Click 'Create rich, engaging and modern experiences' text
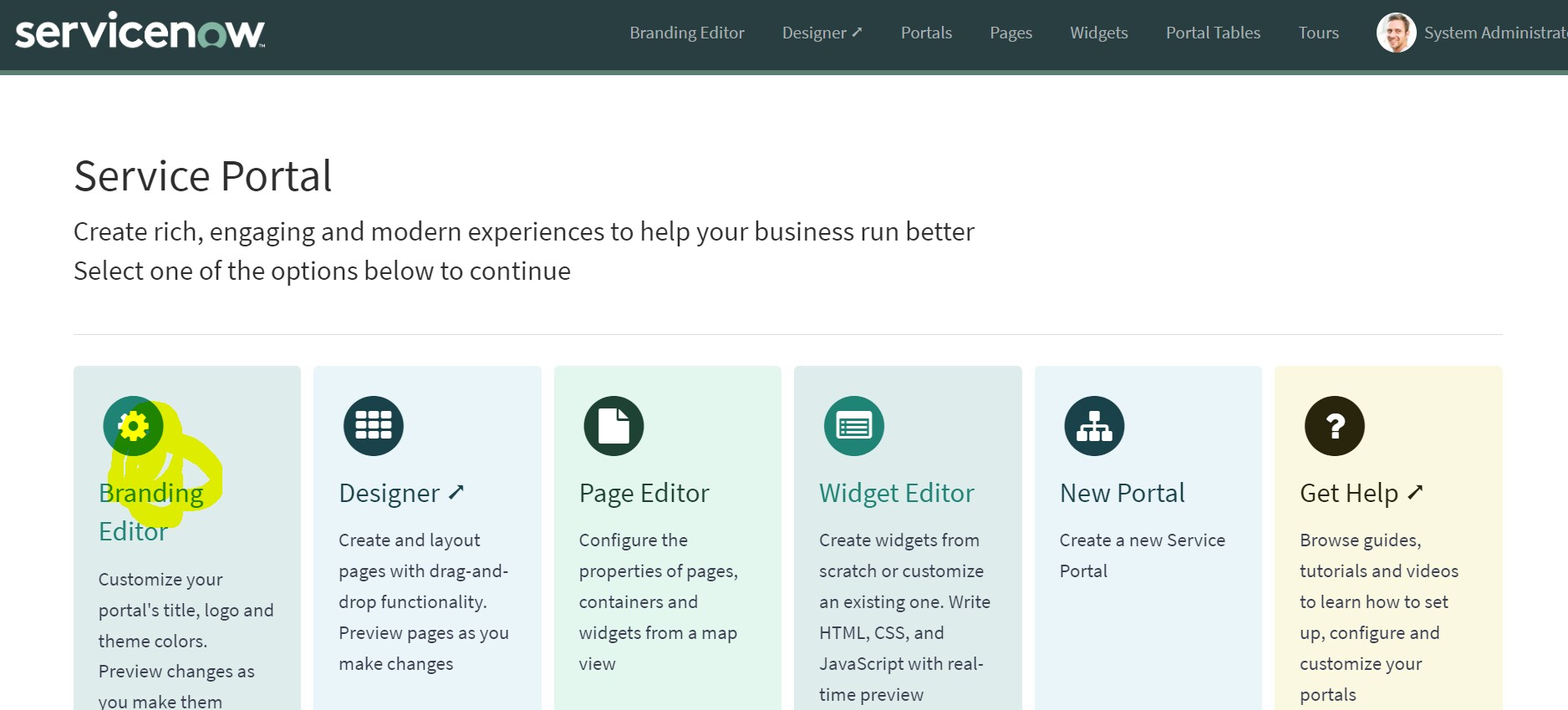 [524, 231]
